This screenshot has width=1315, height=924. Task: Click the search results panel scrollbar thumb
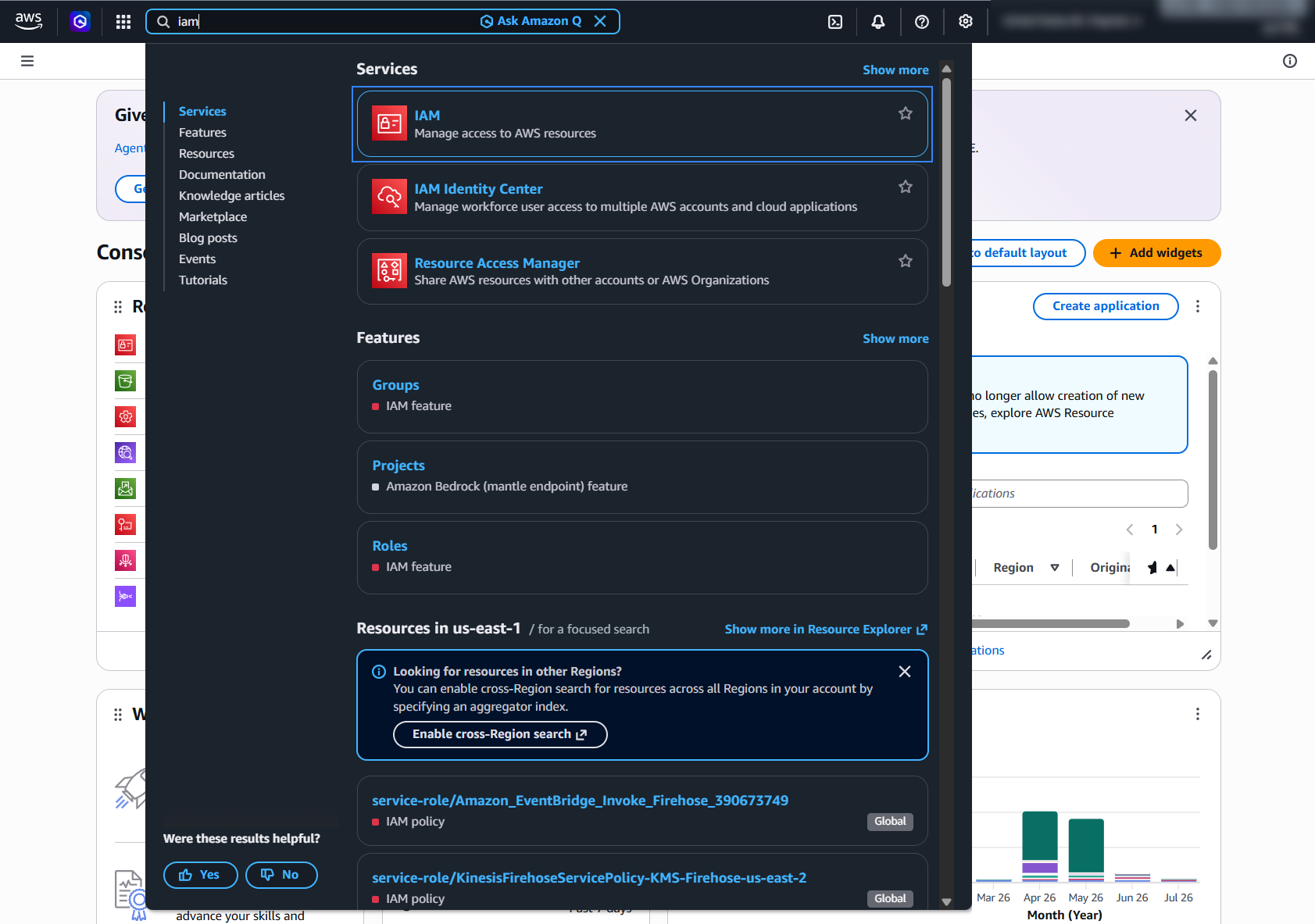(946, 181)
